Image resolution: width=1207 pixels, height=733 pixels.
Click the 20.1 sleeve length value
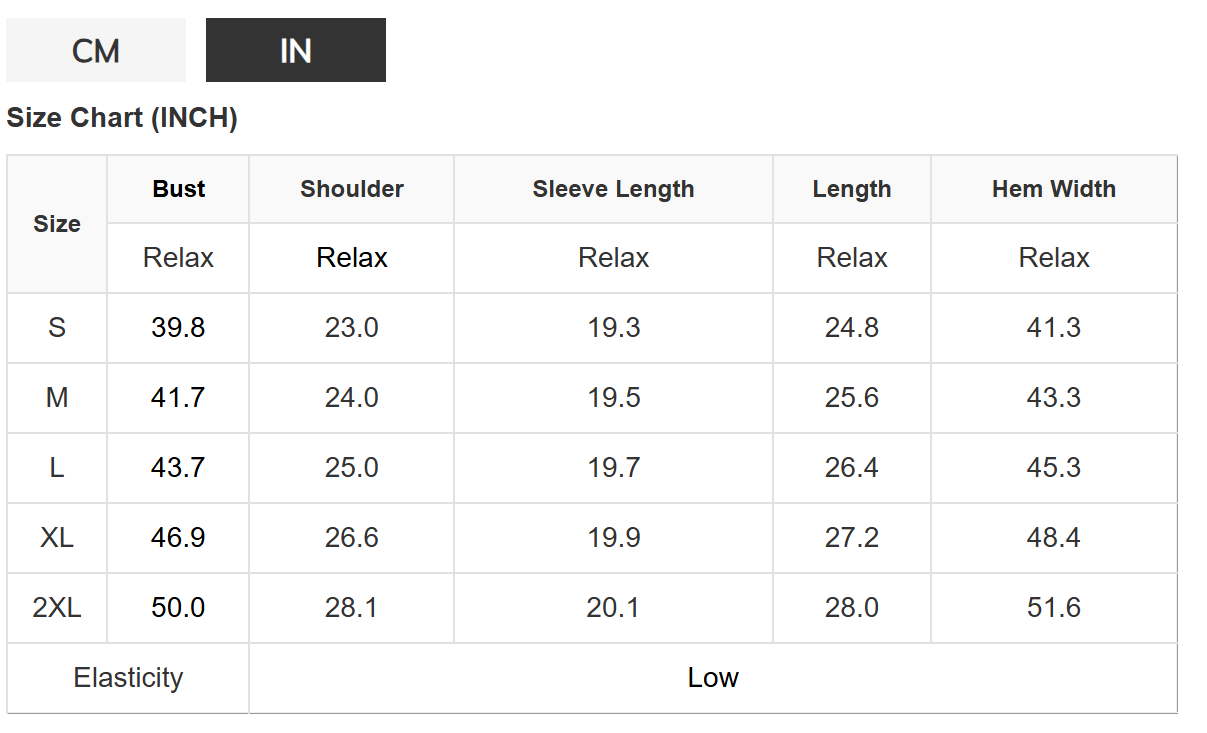coord(613,608)
